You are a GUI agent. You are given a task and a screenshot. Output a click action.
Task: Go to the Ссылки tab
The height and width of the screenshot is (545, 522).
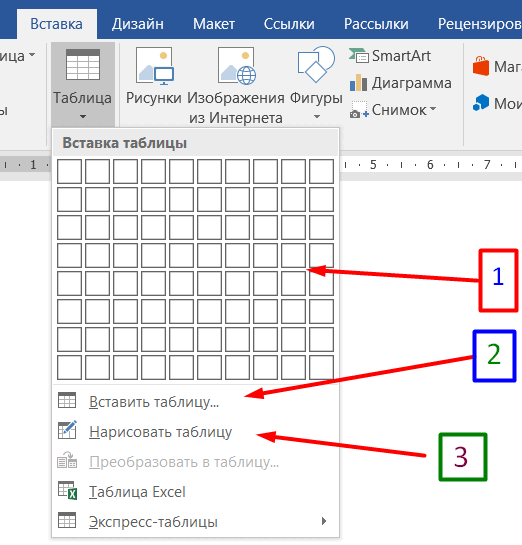[x=289, y=24]
